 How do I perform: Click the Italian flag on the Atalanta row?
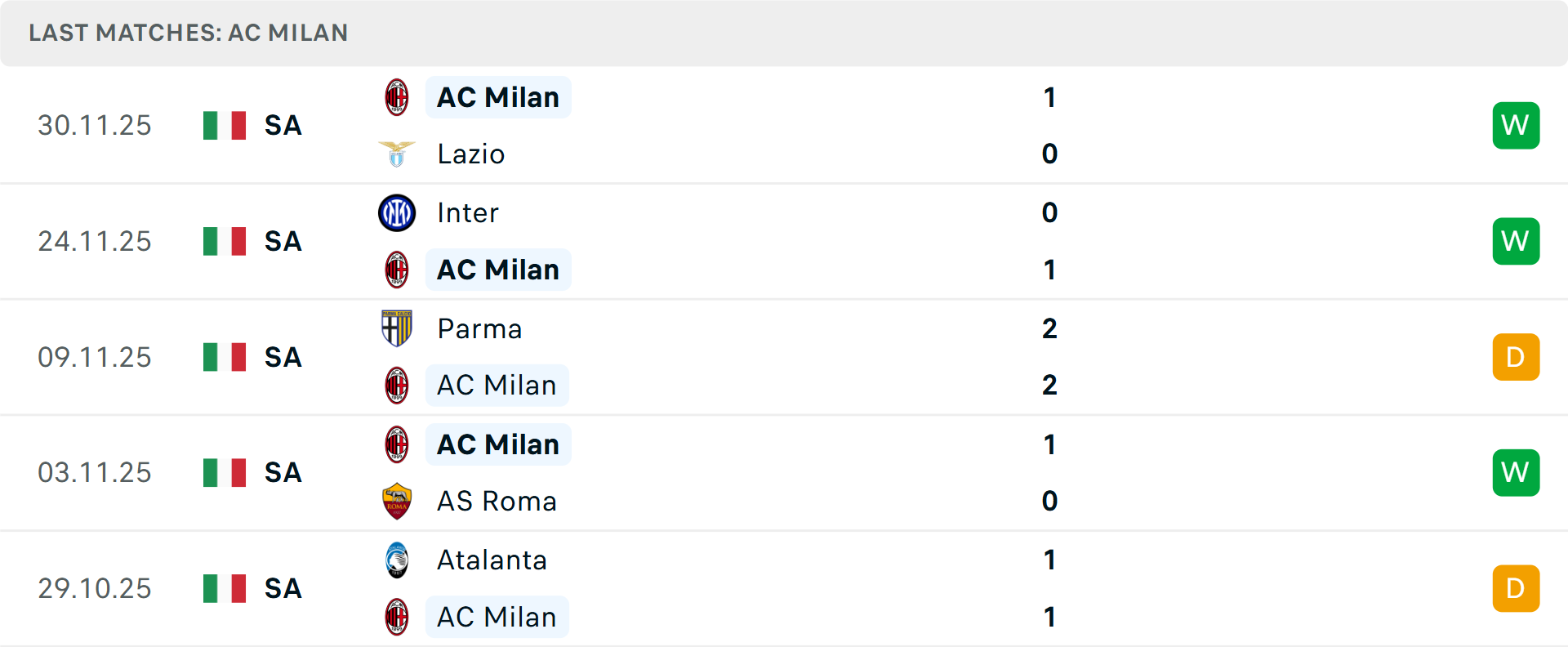click(x=225, y=587)
